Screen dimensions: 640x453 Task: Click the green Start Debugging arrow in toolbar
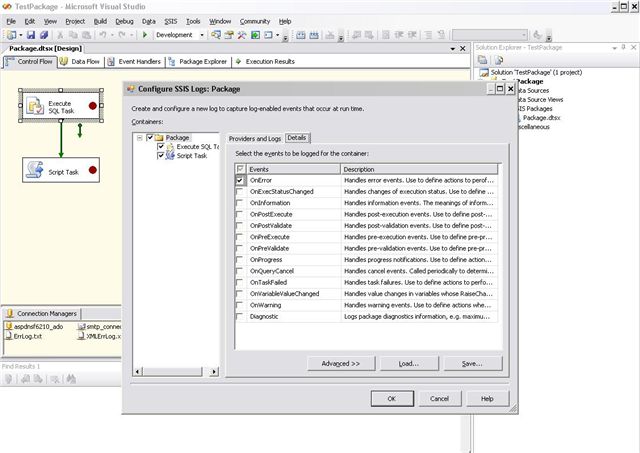tap(145, 34)
